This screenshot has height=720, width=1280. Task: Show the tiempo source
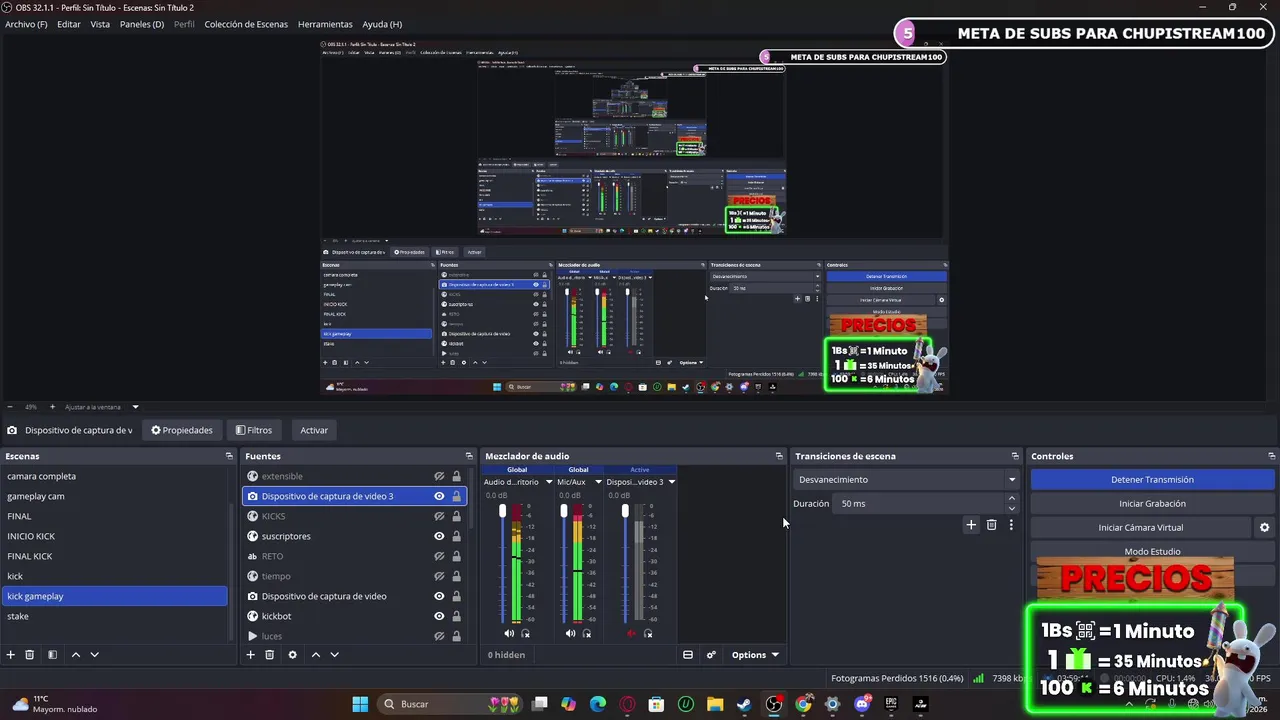pyautogui.click(x=439, y=576)
